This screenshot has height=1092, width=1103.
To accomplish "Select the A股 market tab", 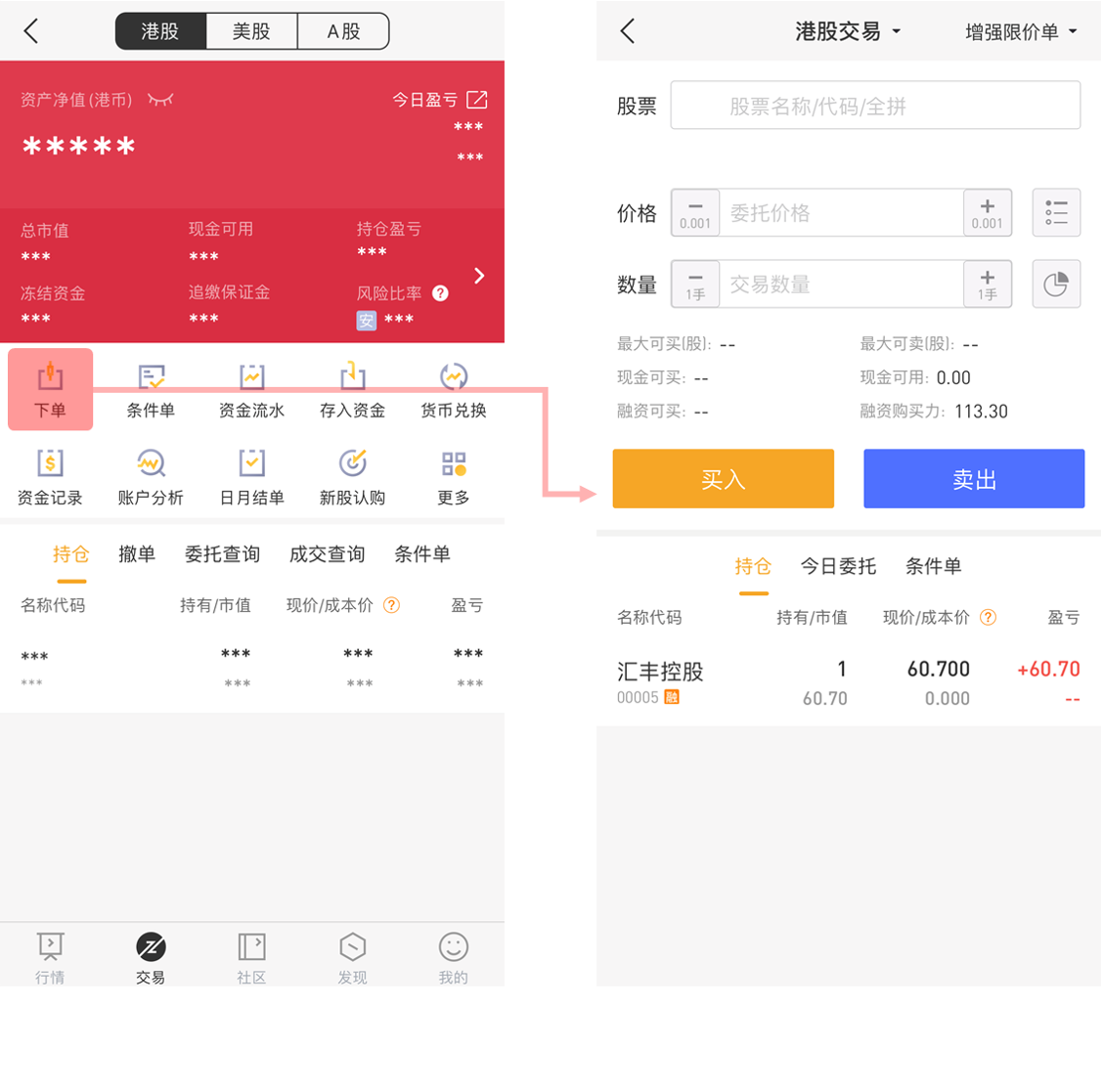I will (343, 31).
